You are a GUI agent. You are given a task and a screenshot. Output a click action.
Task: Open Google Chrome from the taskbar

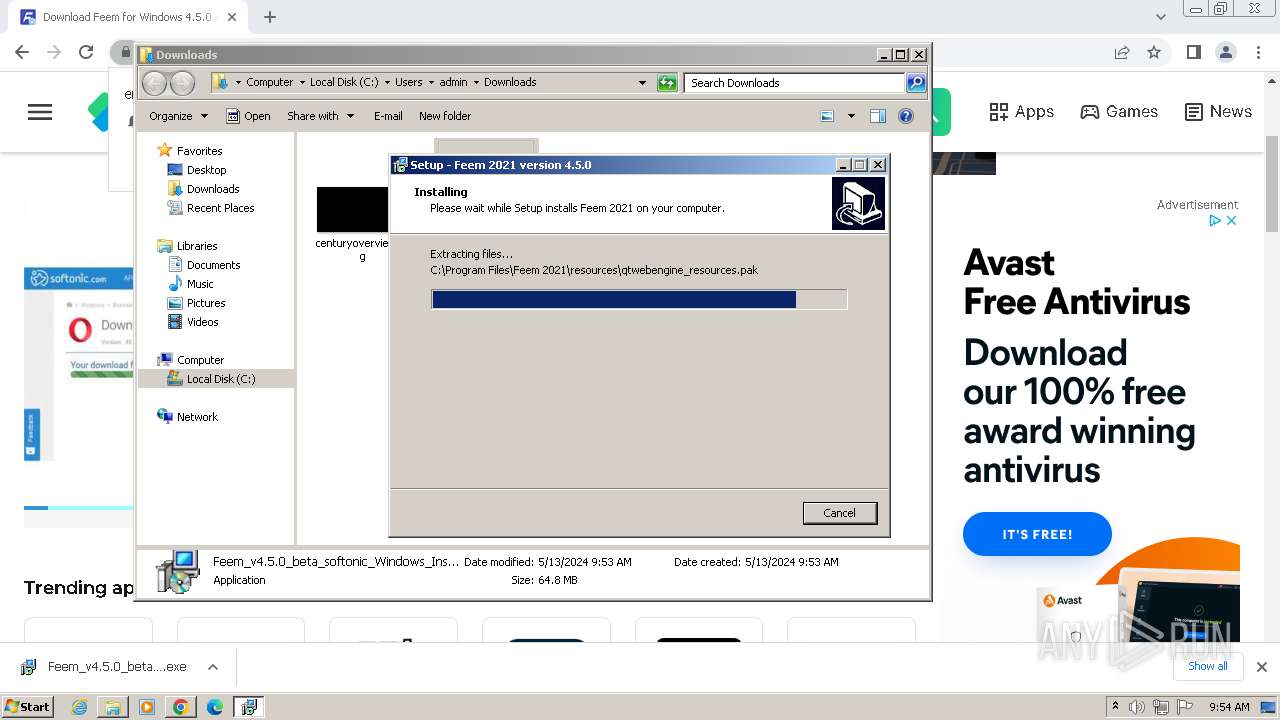click(x=181, y=707)
